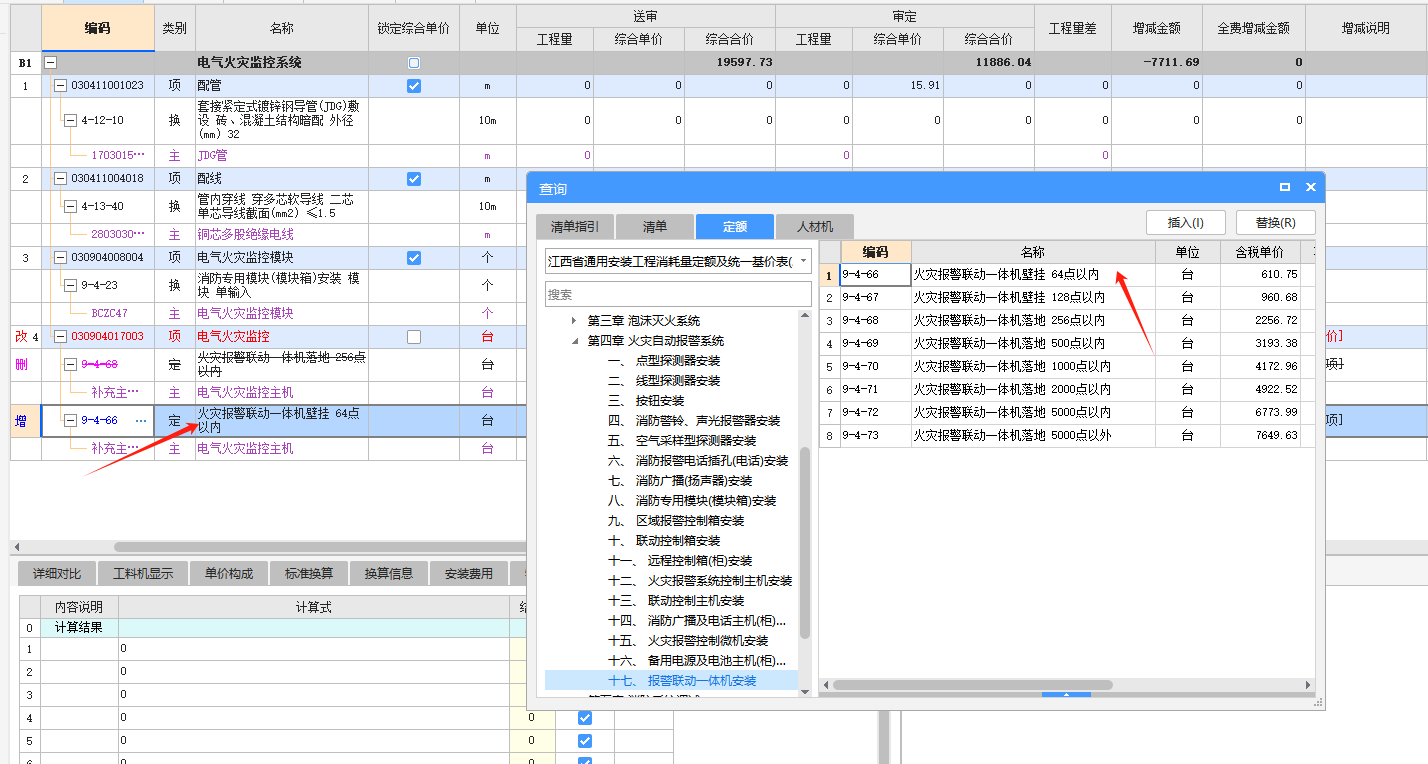Open 详细对比 tab
1428x764 pixels.
[x=56, y=574]
